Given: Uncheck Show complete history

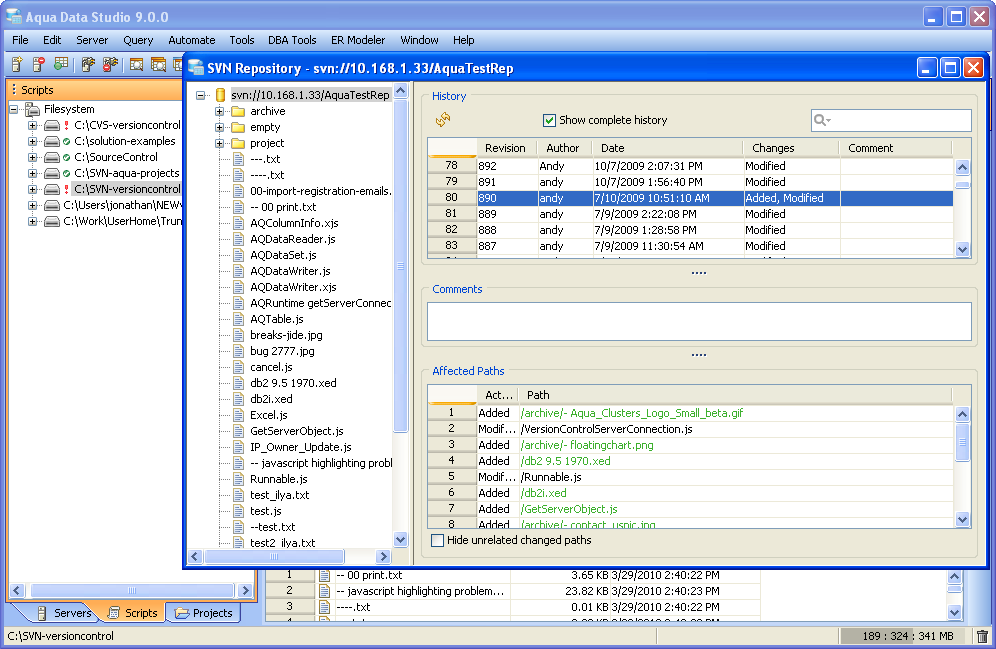Looking at the screenshot, I should tap(549, 120).
